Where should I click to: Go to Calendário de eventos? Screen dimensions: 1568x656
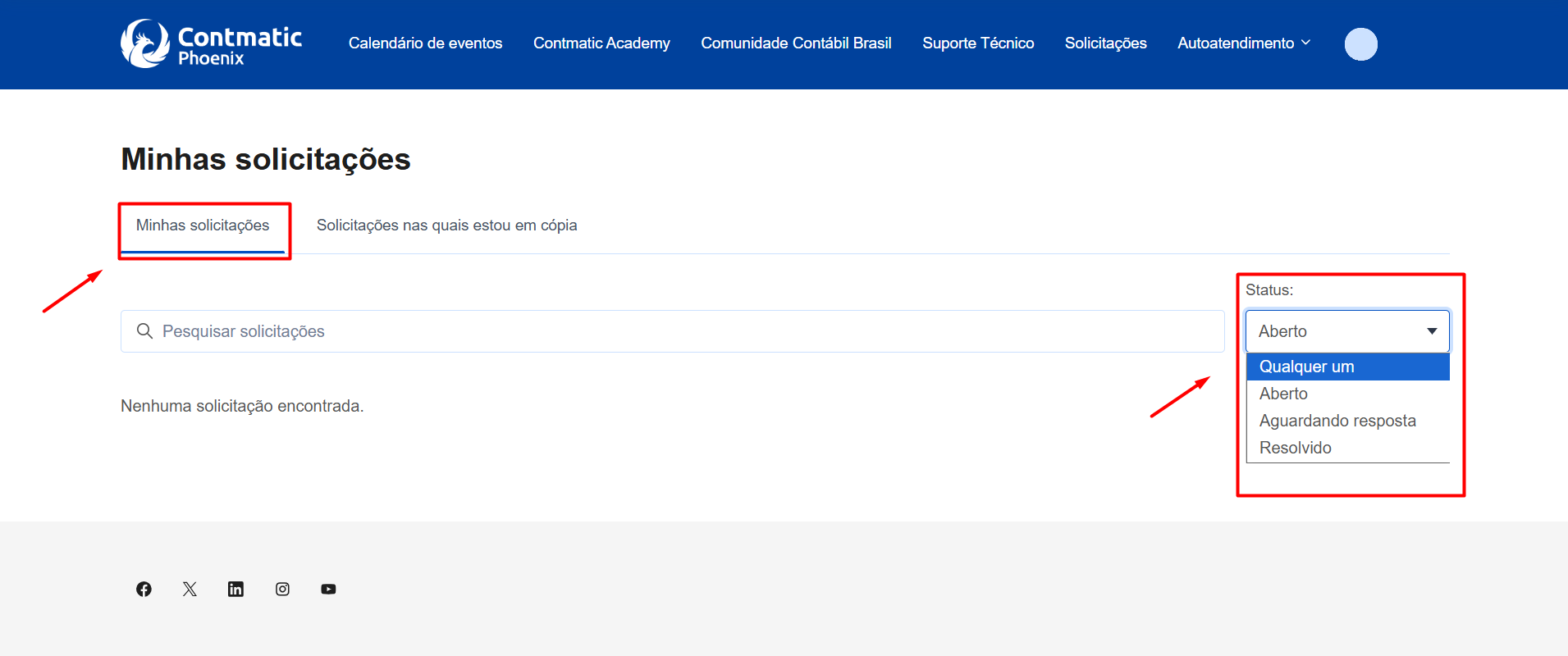tap(425, 43)
